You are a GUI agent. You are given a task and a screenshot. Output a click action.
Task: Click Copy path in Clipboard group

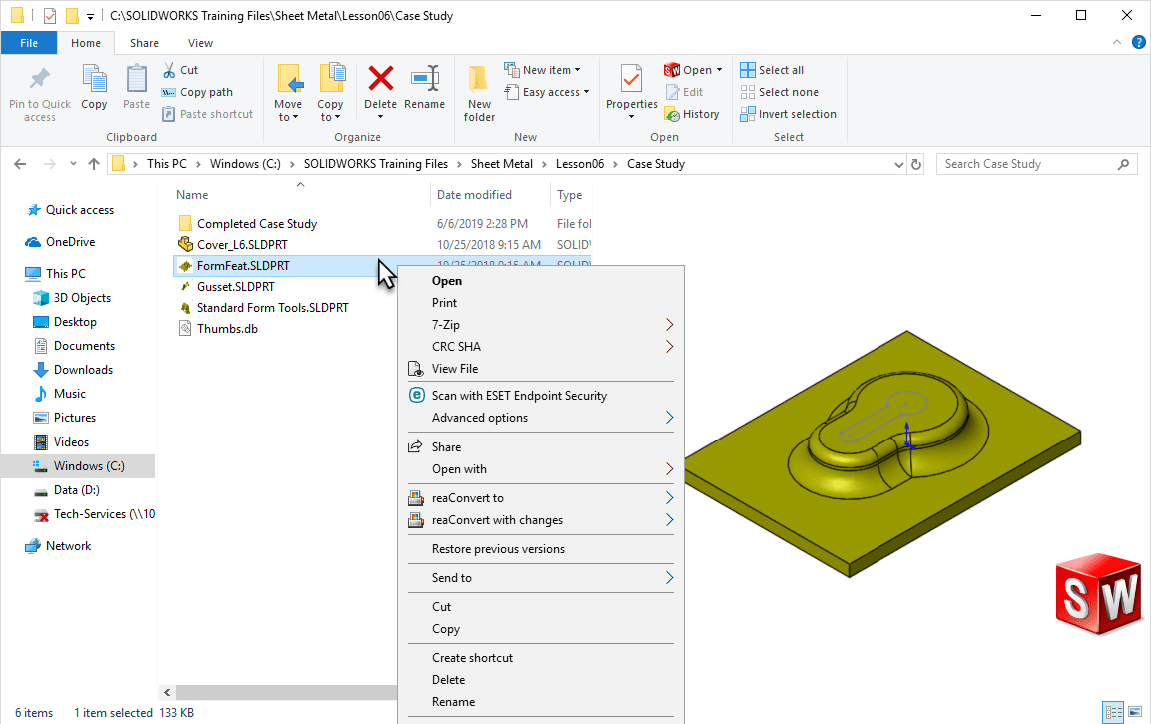197,92
